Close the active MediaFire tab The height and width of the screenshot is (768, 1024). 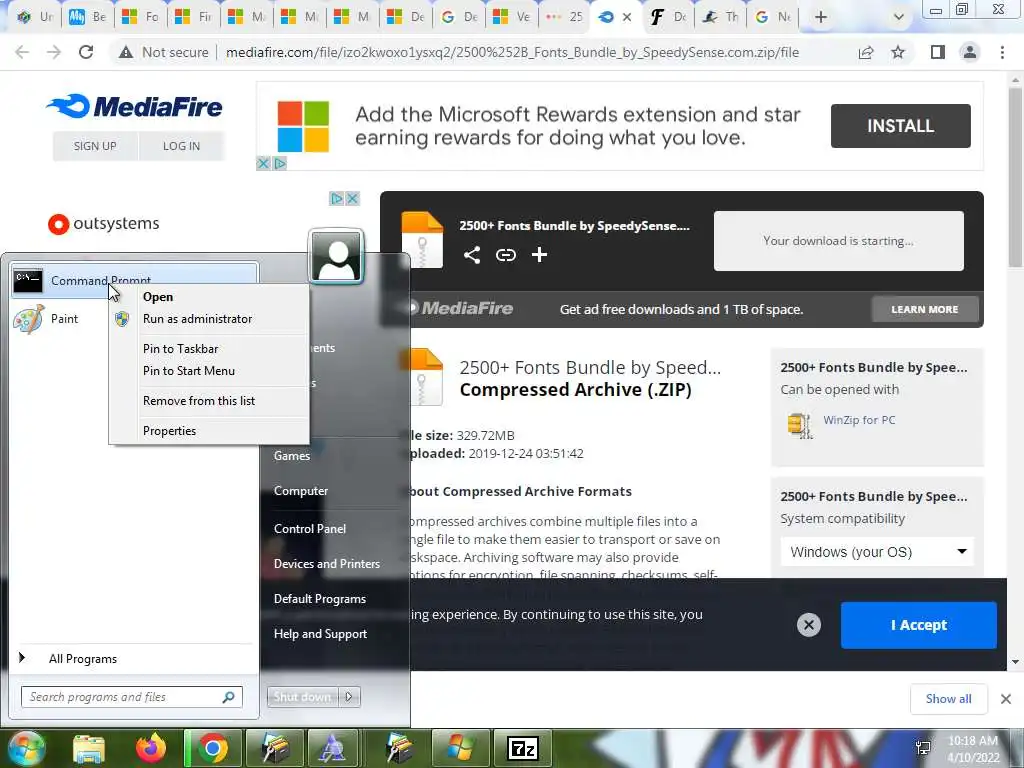pos(627,18)
